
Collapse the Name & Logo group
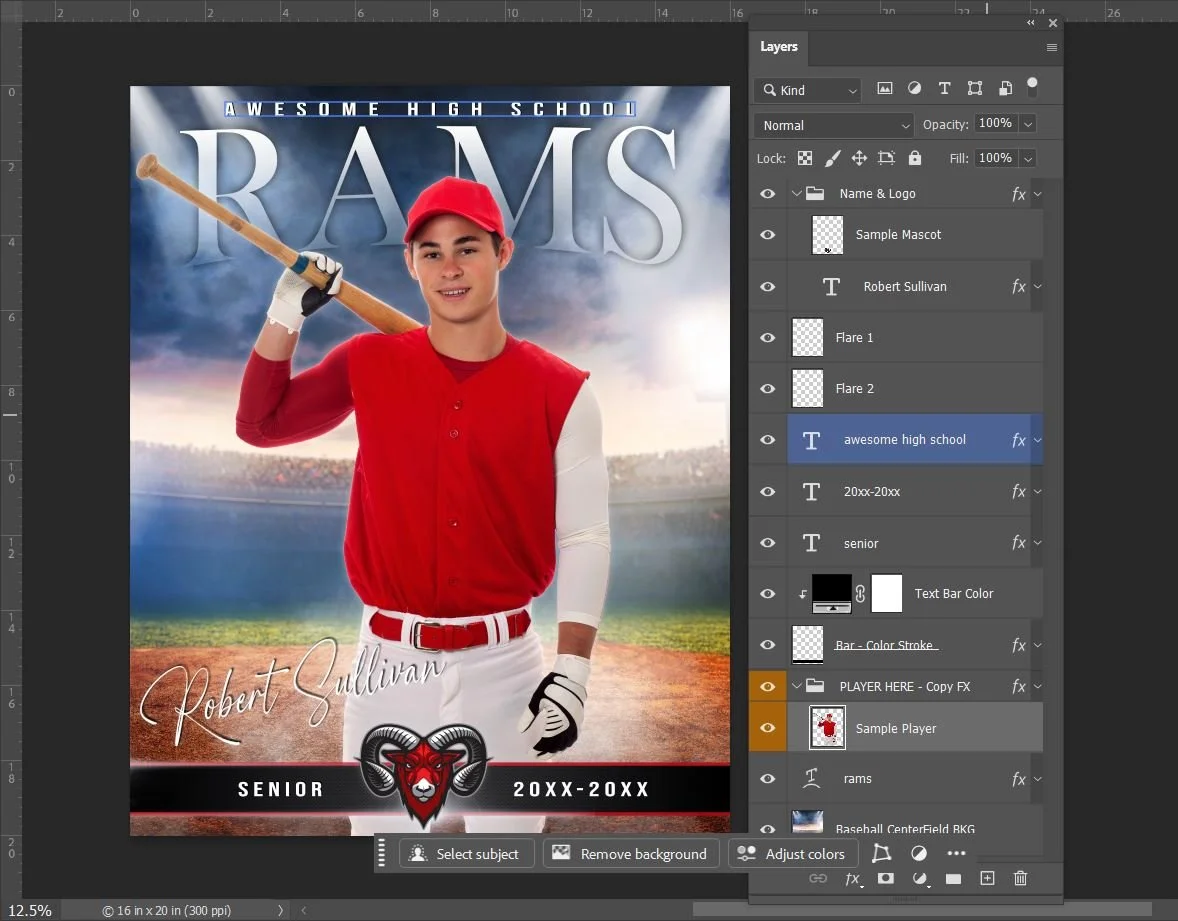(x=796, y=193)
